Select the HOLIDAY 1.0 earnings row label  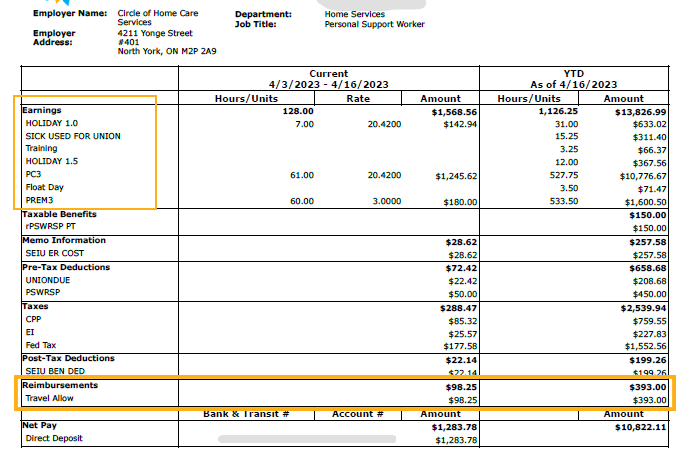54,123
